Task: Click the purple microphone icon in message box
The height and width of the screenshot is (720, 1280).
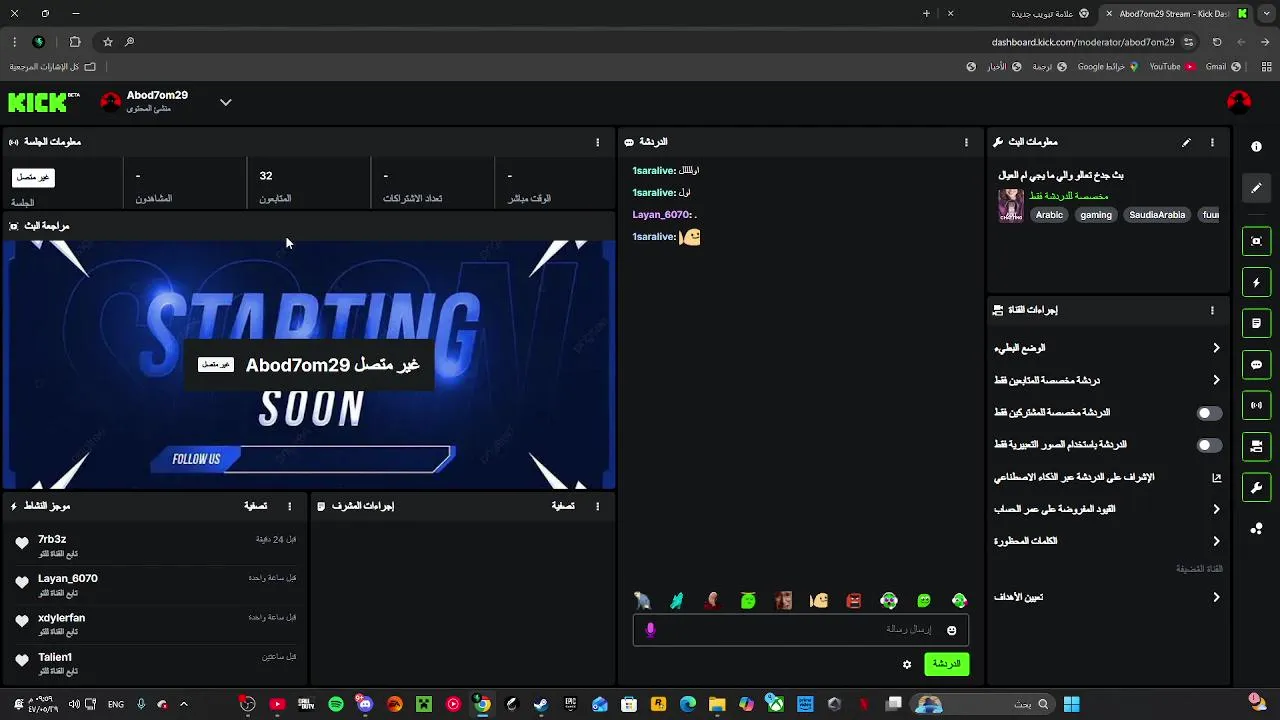Action: point(650,630)
